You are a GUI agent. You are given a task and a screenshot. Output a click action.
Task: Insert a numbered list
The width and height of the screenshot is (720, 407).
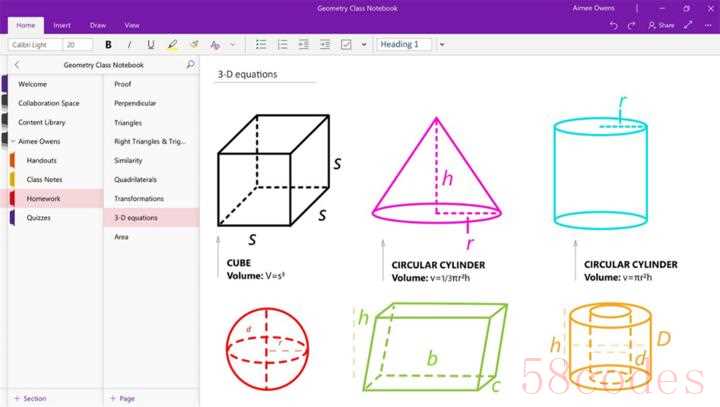coord(282,45)
